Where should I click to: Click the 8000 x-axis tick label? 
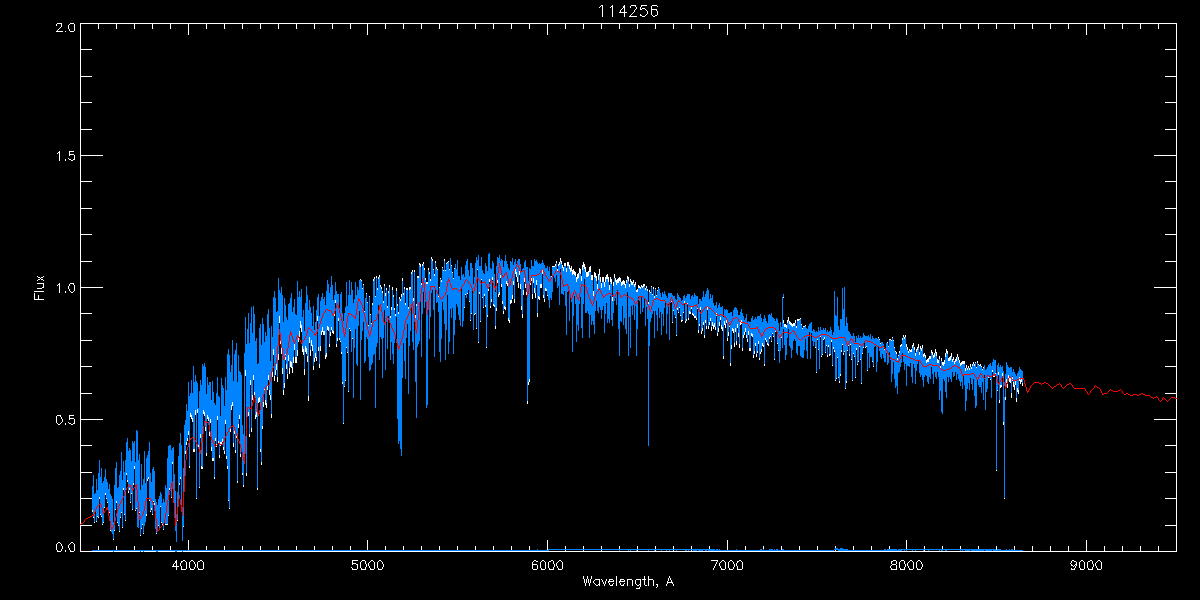click(x=906, y=565)
